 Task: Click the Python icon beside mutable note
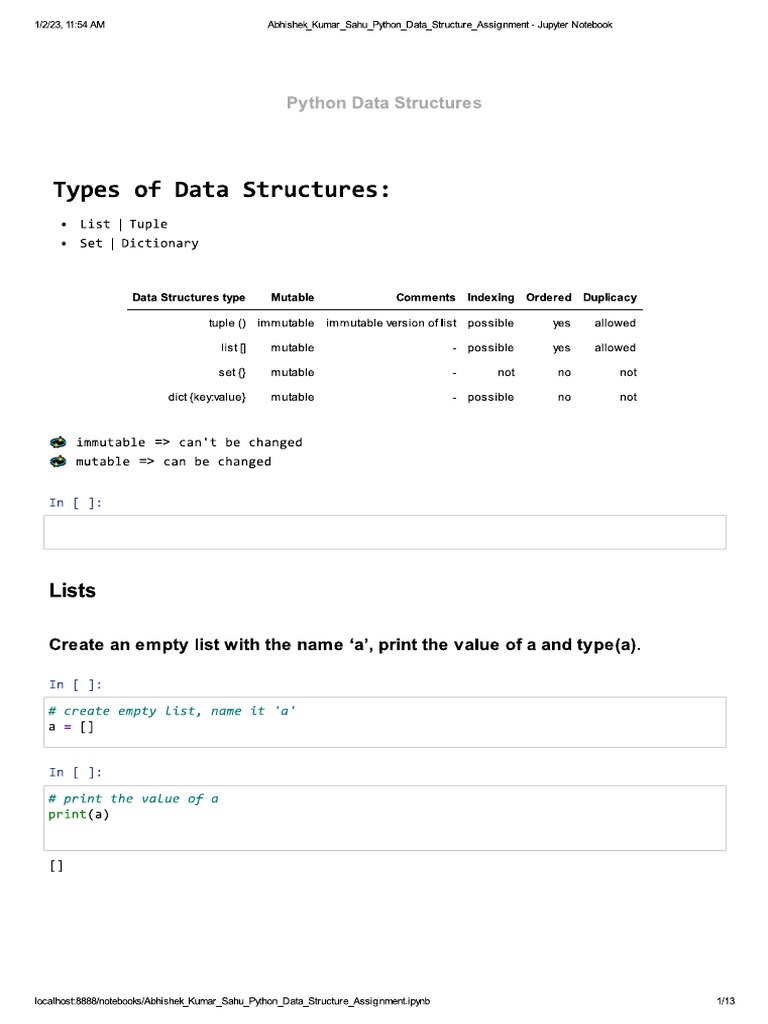[x=59, y=461]
